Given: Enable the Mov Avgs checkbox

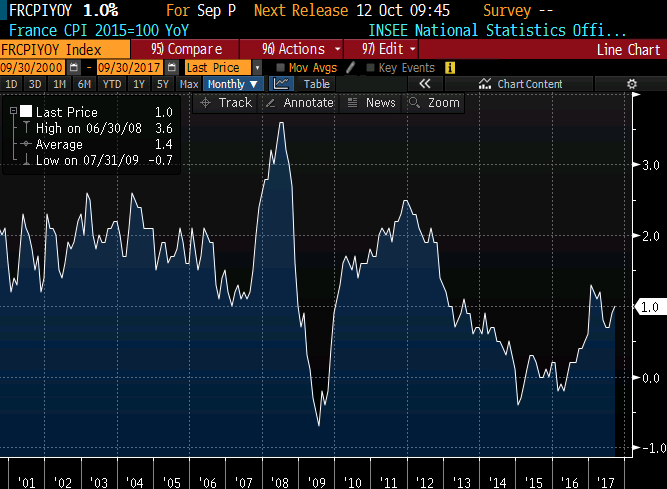Looking at the screenshot, I should coord(281,67).
